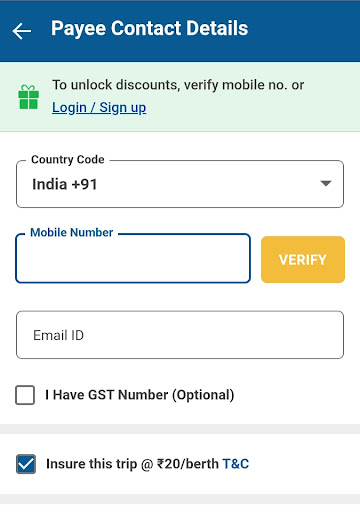Click the Insure this trip ₹20/berth label
Image resolution: width=360 pixels, height=512 pixels.
(132, 464)
